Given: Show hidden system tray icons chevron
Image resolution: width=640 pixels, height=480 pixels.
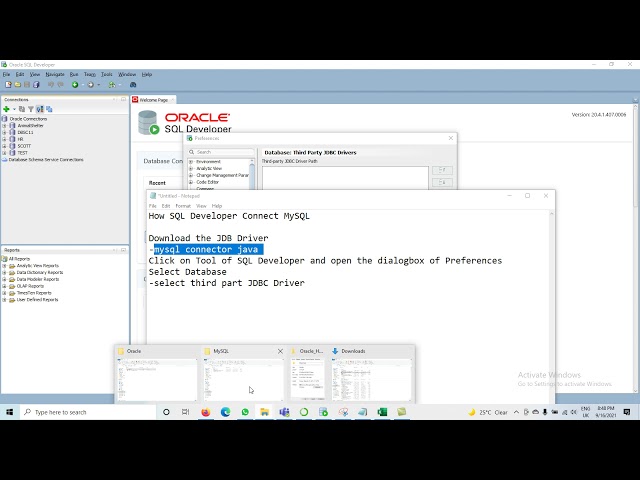Looking at the screenshot, I should coord(516,412).
